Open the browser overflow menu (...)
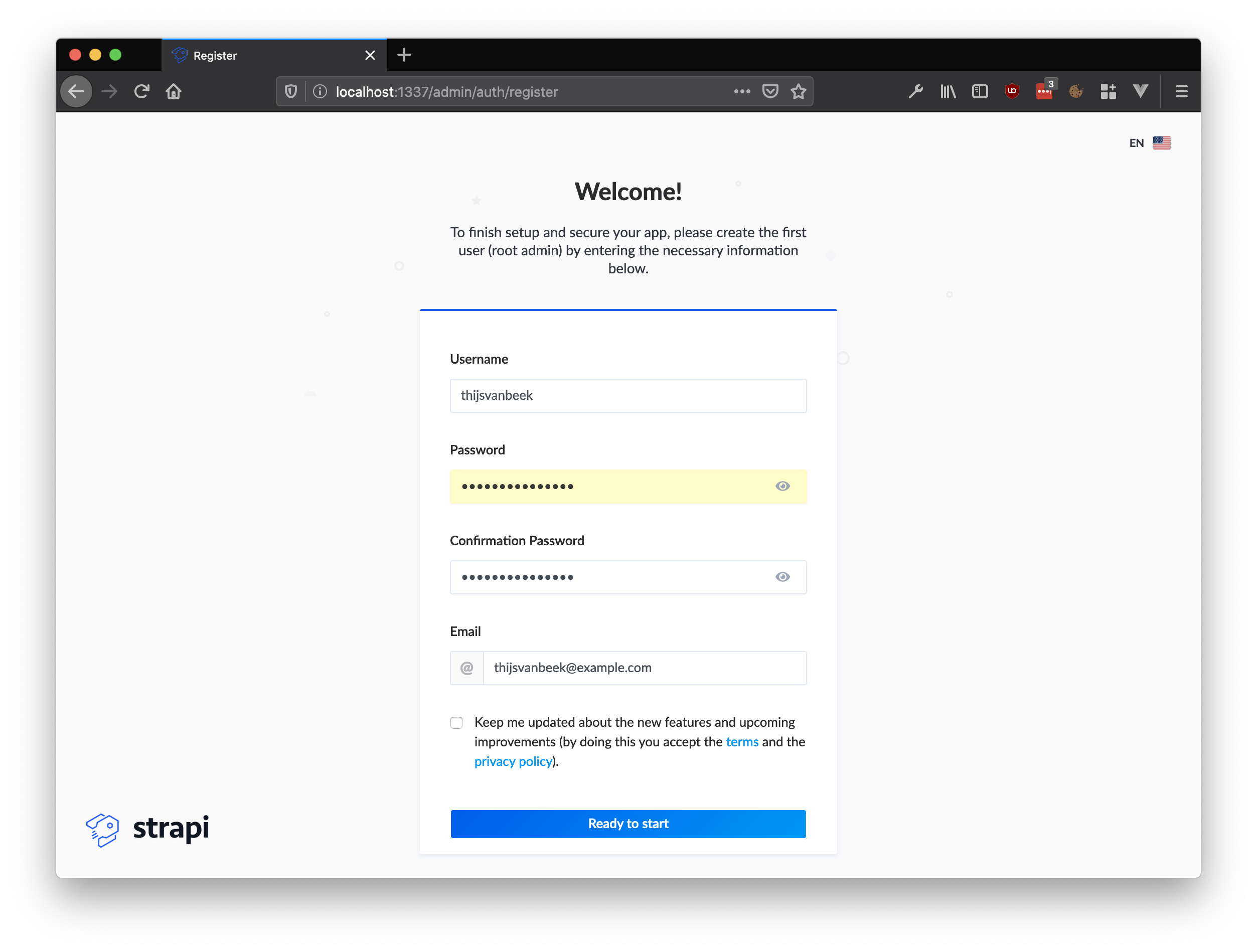The image size is (1257, 952). (x=742, y=92)
